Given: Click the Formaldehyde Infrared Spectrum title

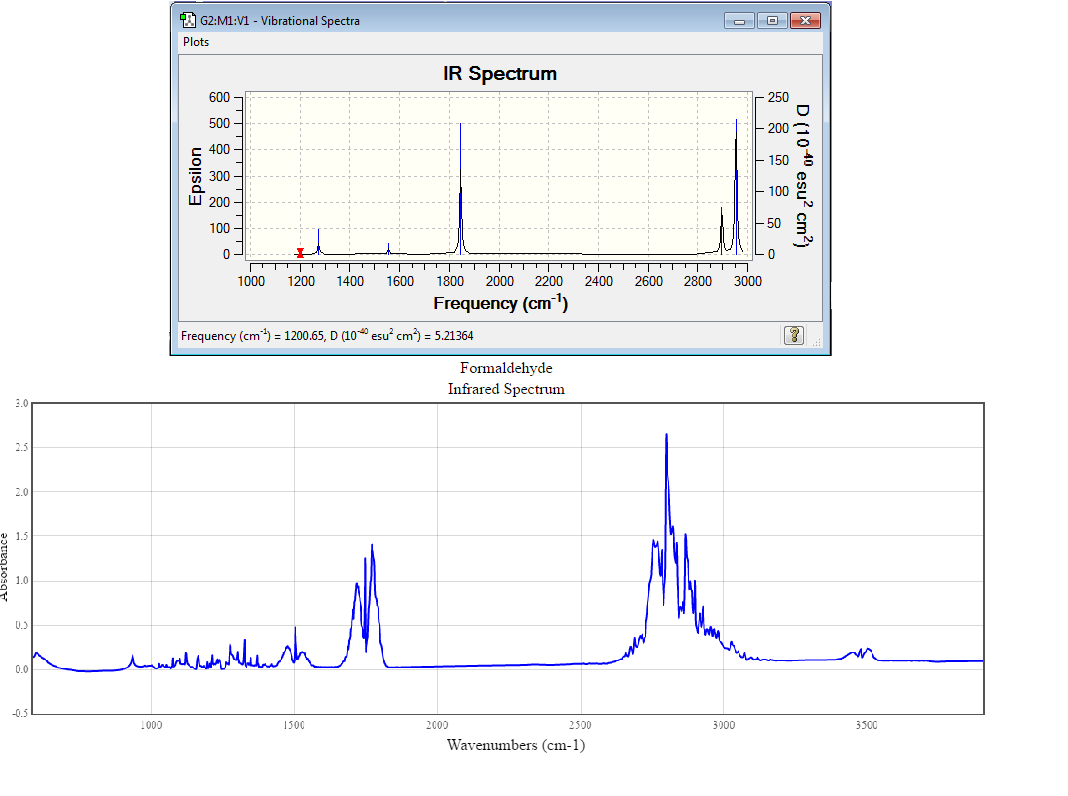Looking at the screenshot, I should [x=506, y=379].
